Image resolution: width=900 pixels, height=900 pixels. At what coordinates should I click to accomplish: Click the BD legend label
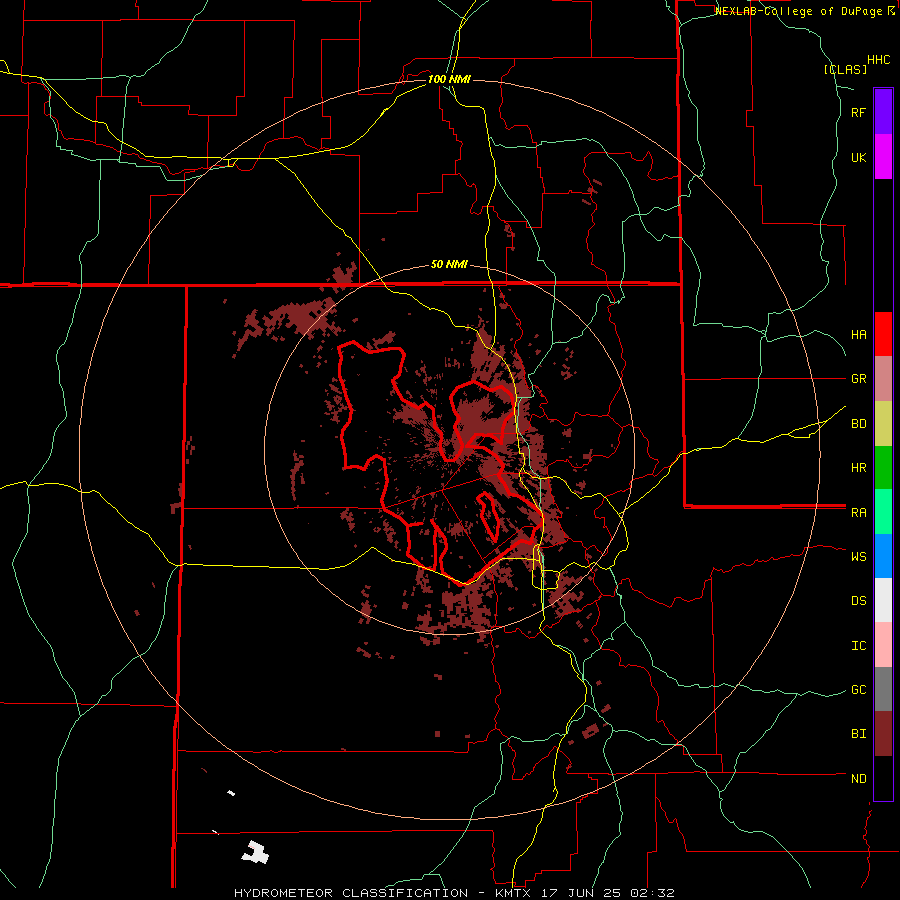pyautogui.click(x=858, y=424)
